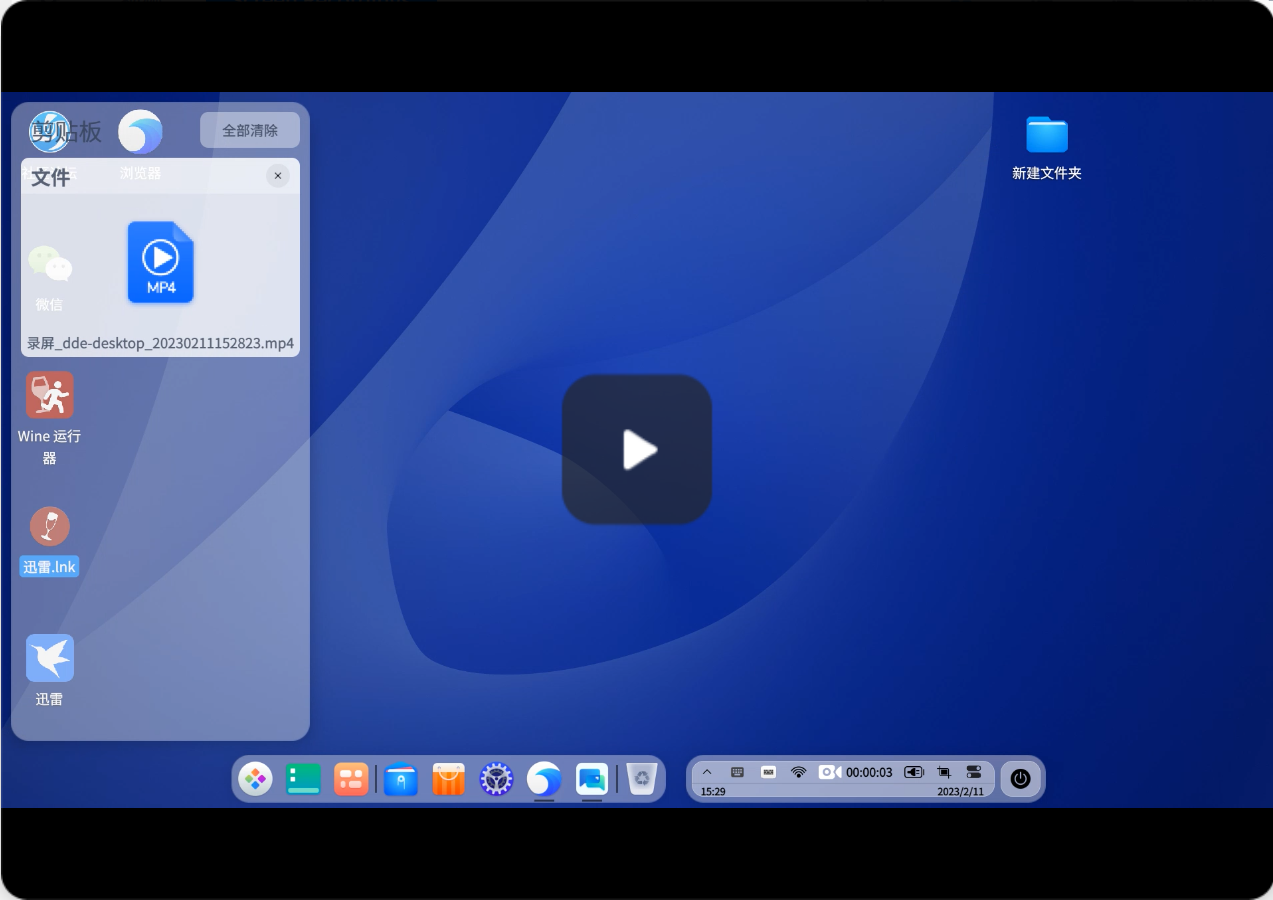
Task: Clear all clipboard items with 全部清除
Action: (250, 130)
